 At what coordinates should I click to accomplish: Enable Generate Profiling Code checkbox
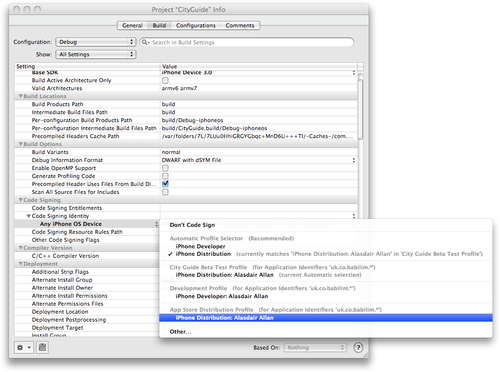click(165, 176)
